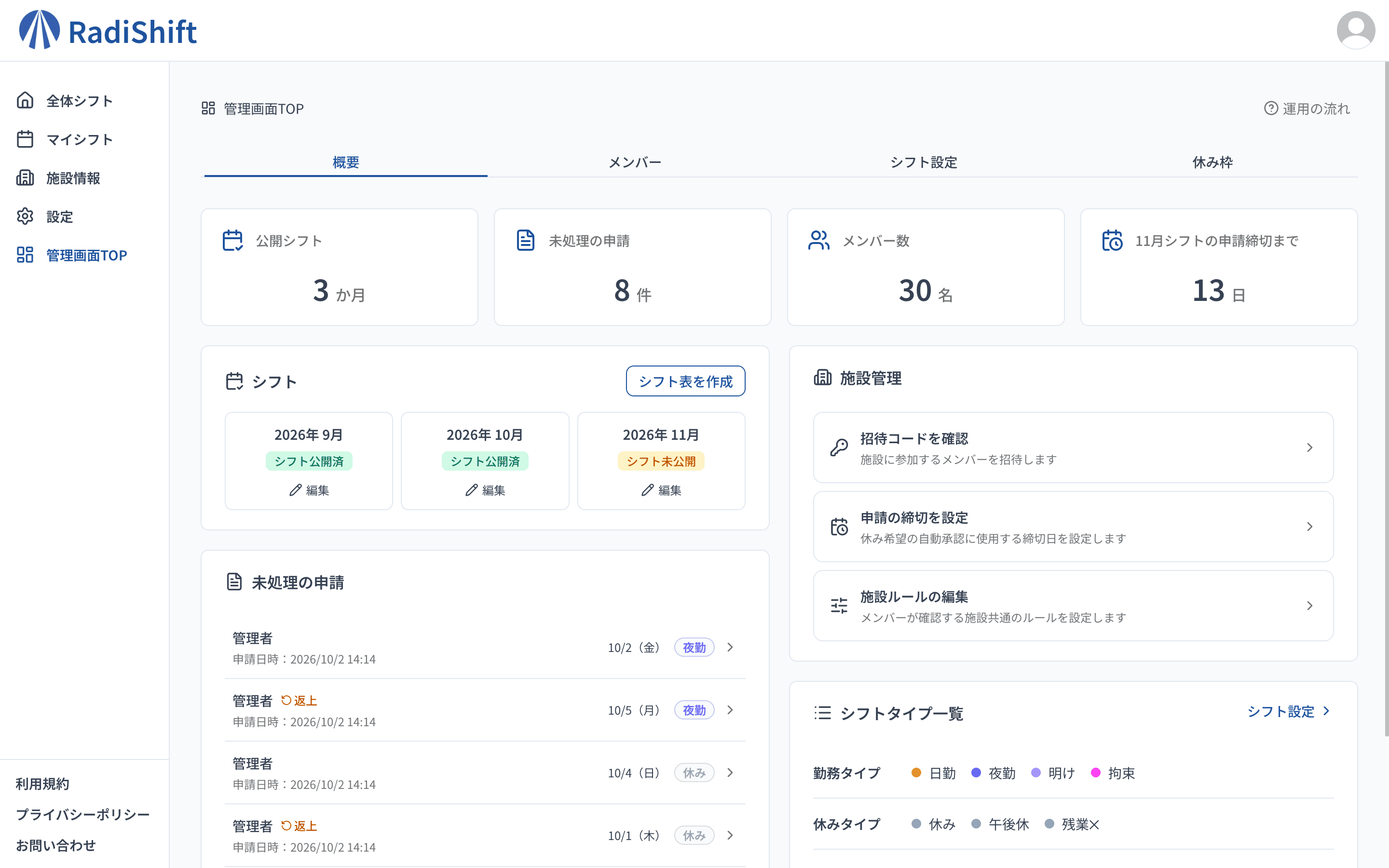
Task: Switch to the メンバー tab
Action: pos(635,163)
